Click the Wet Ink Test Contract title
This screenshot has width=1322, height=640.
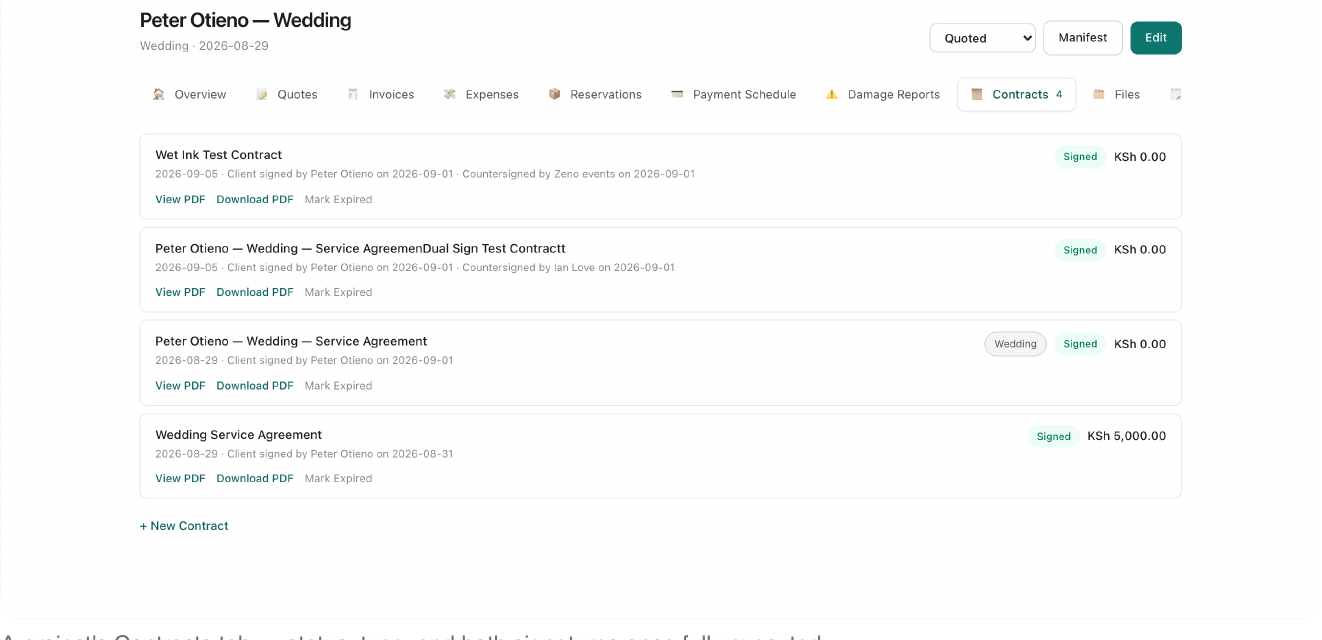pos(219,155)
